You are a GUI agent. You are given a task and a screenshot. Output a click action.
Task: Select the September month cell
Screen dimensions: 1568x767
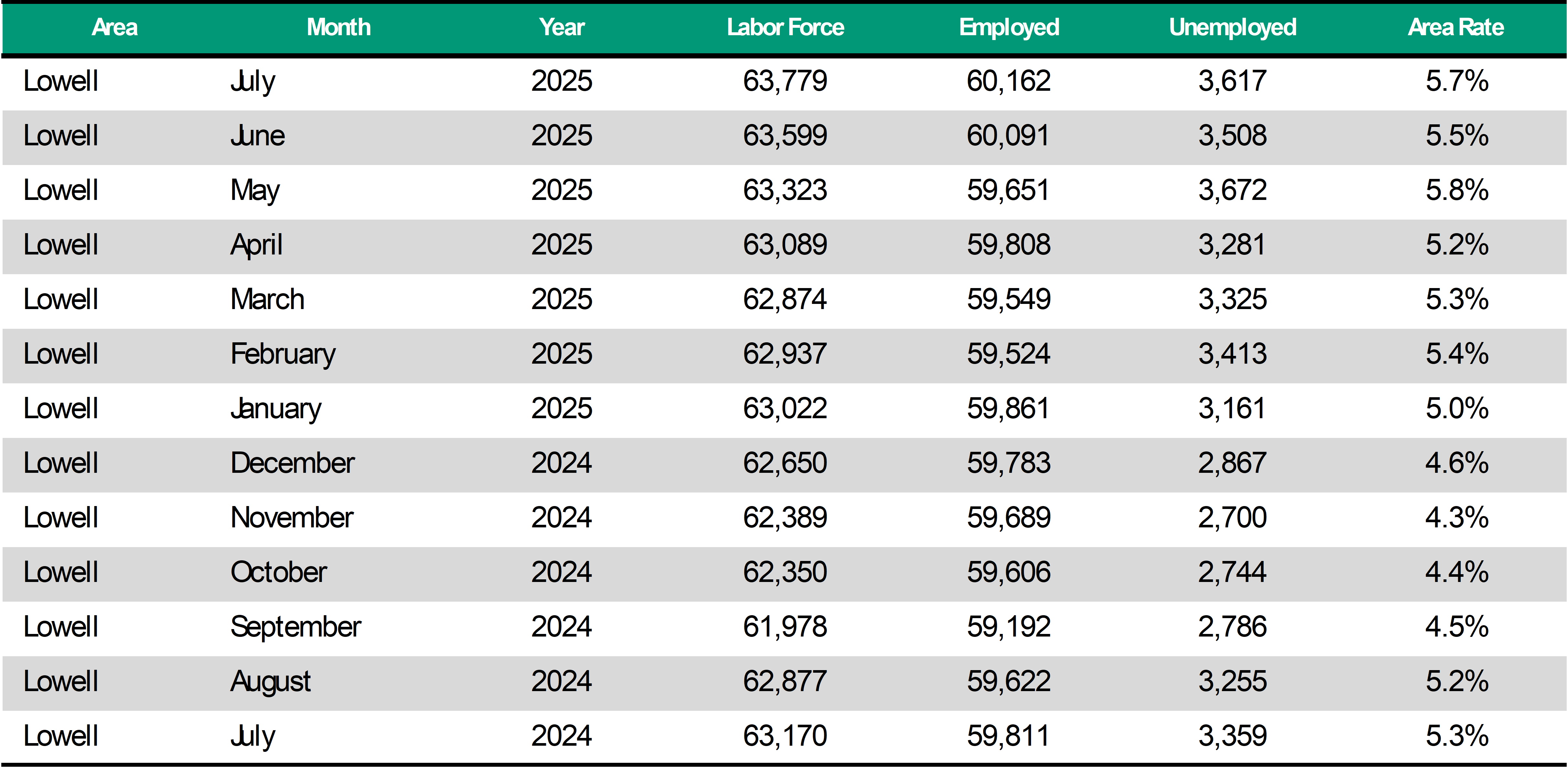click(x=296, y=627)
